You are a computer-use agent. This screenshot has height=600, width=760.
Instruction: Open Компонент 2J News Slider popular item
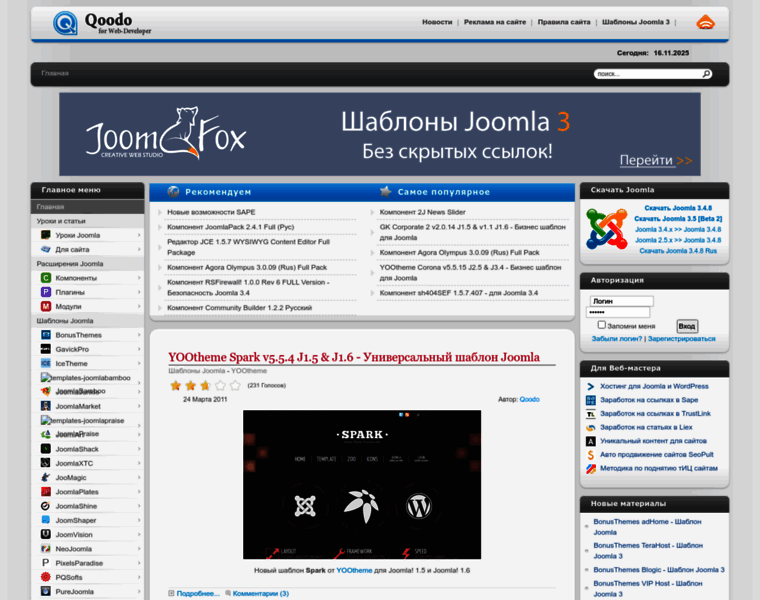[x=422, y=212]
